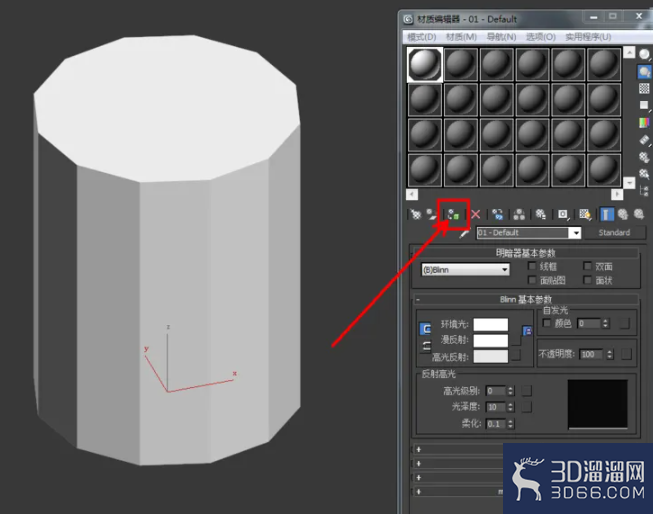Enable the 面贴图 face map checkbox
The width and height of the screenshot is (653, 514).
pos(532,279)
